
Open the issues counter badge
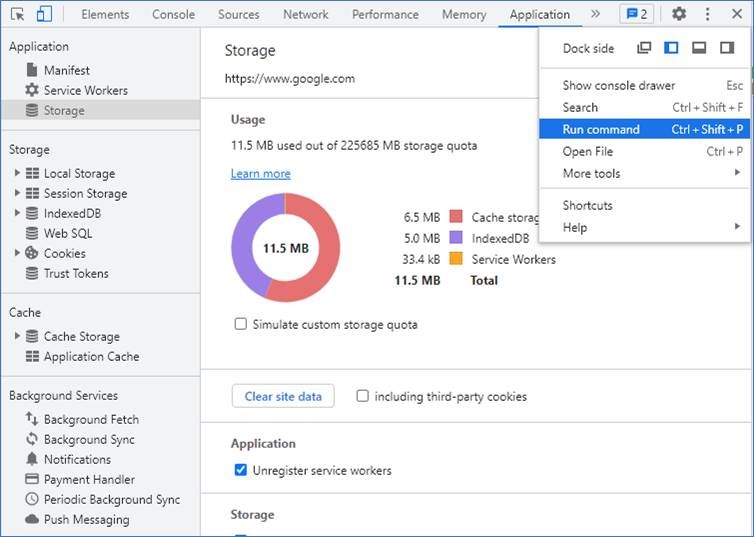[x=636, y=14]
